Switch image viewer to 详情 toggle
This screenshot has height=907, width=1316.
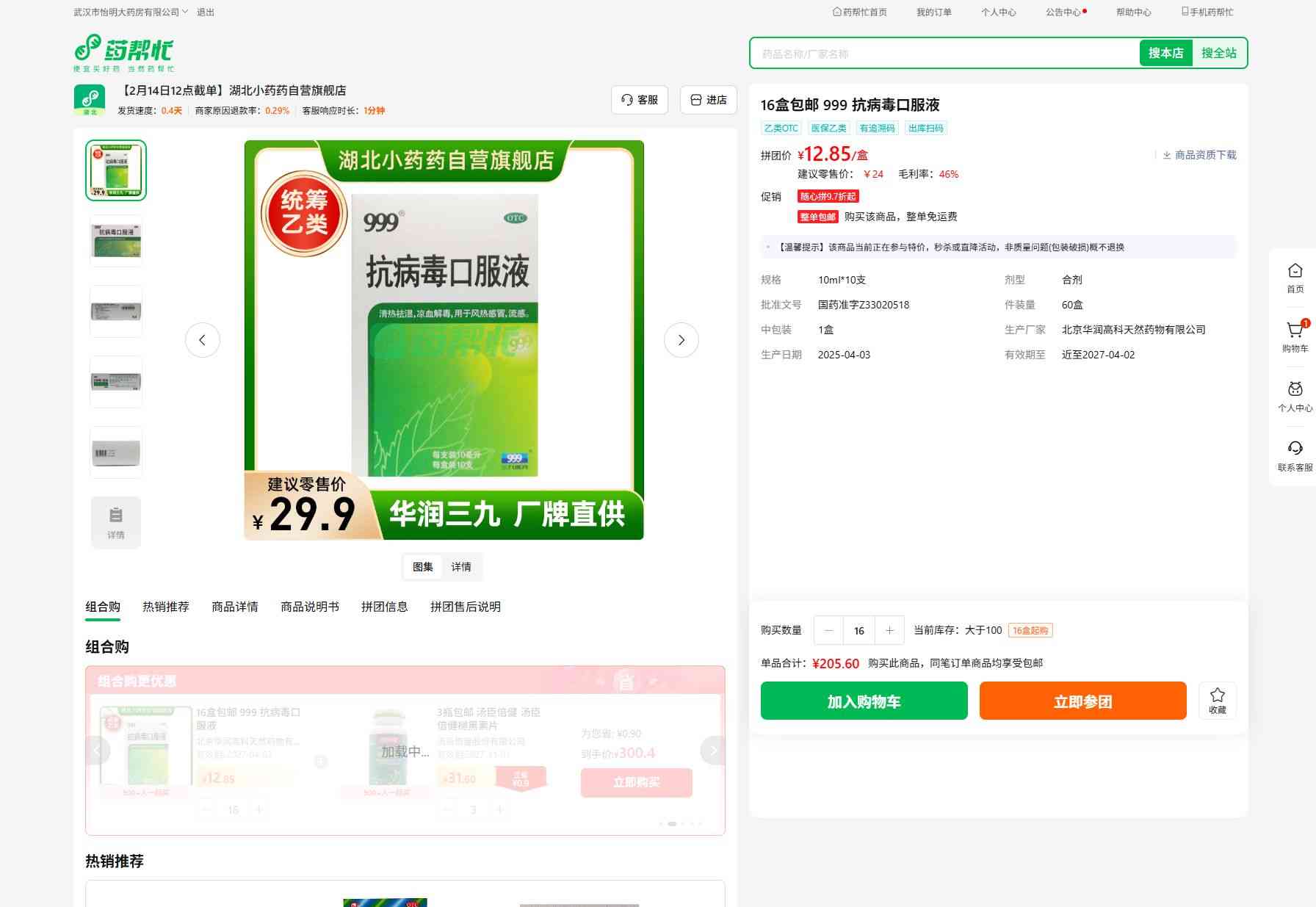click(x=461, y=567)
